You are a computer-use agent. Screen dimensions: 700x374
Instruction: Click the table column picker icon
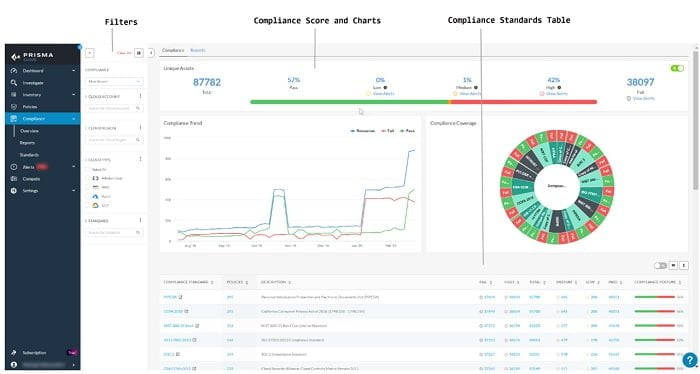point(673,265)
